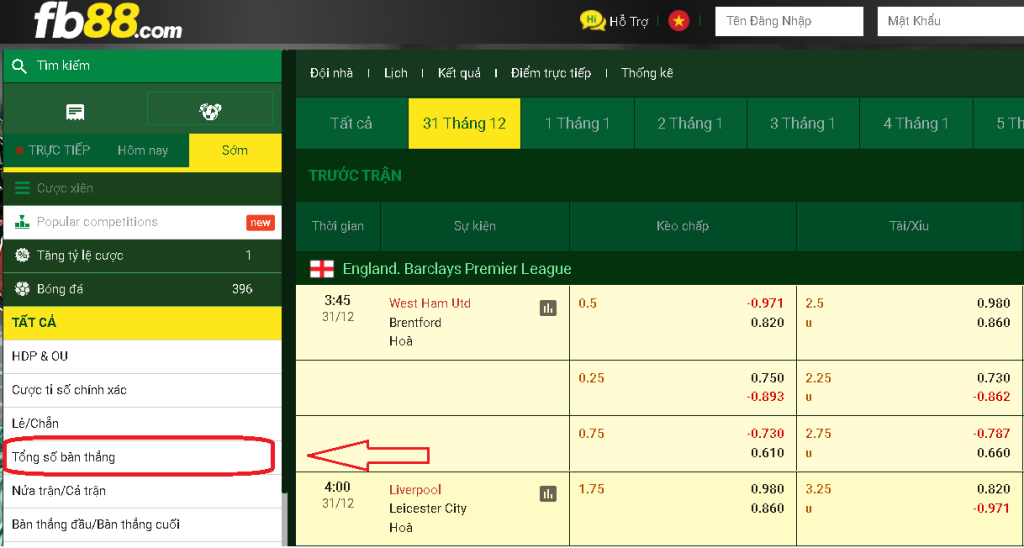Select the soccer ball sports tab icon
Viewport: 1024px width, 548px height.
pyautogui.click(x=210, y=111)
